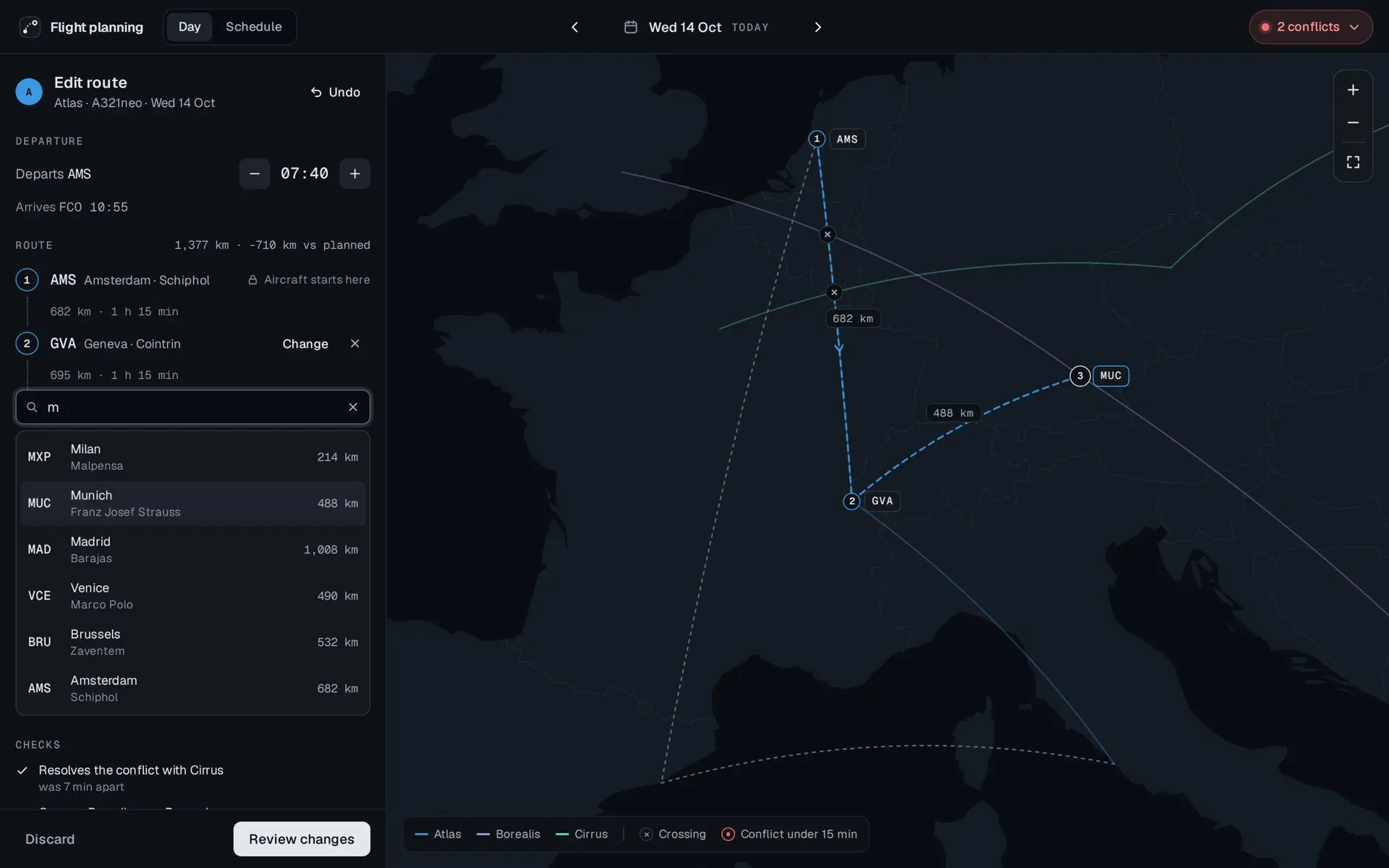Click the Atlas avatar badge

(x=29, y=92)
